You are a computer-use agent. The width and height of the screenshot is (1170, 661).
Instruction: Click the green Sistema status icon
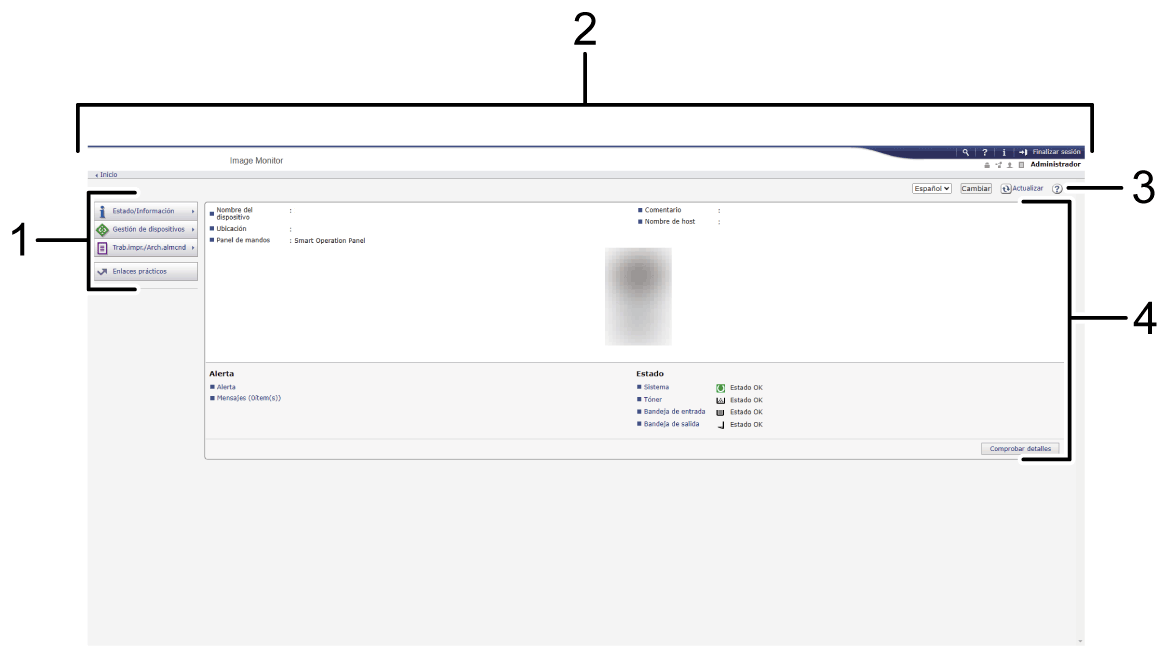point(720,387)
